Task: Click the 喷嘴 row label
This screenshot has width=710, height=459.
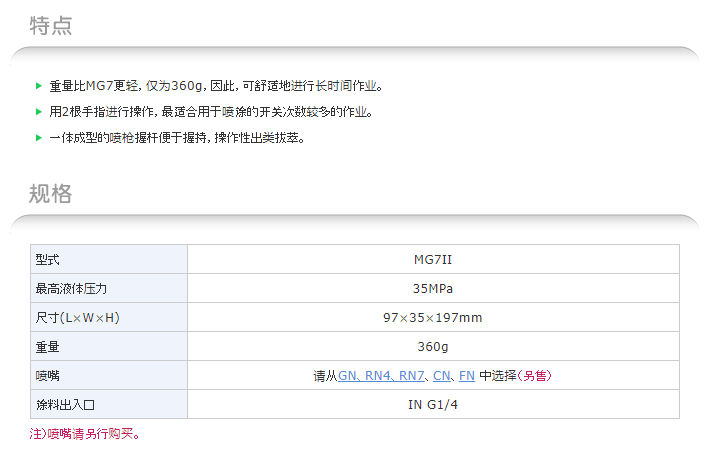Action: point(48,376)
